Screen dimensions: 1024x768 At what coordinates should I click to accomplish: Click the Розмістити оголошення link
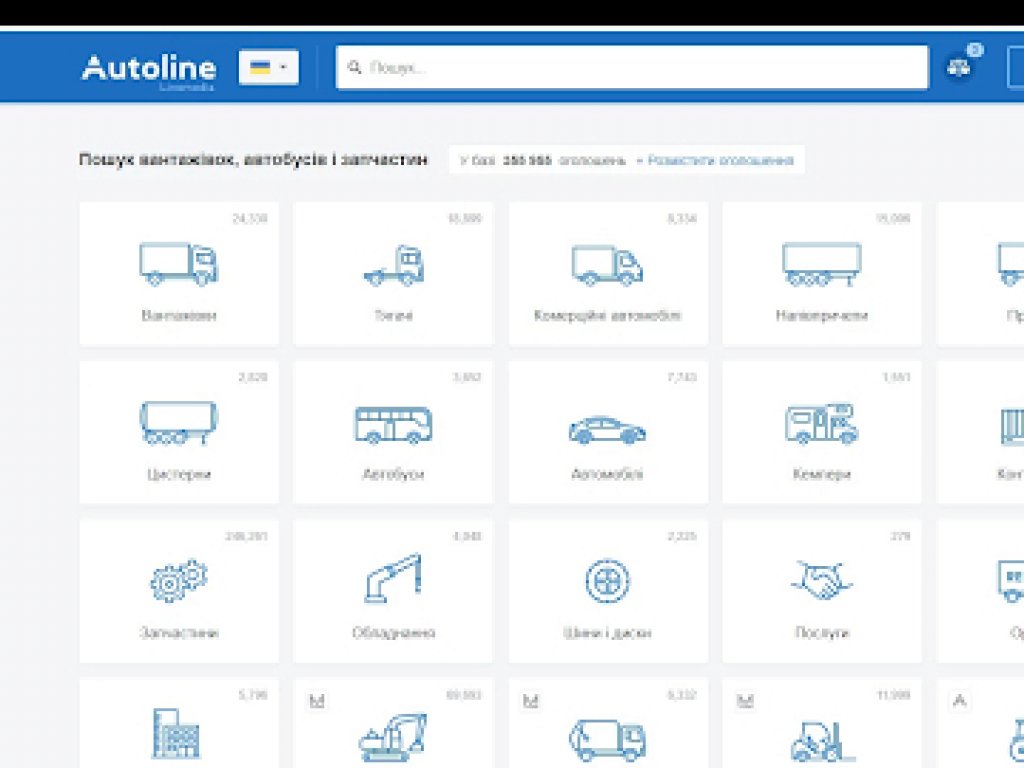(x=720, y=160)
